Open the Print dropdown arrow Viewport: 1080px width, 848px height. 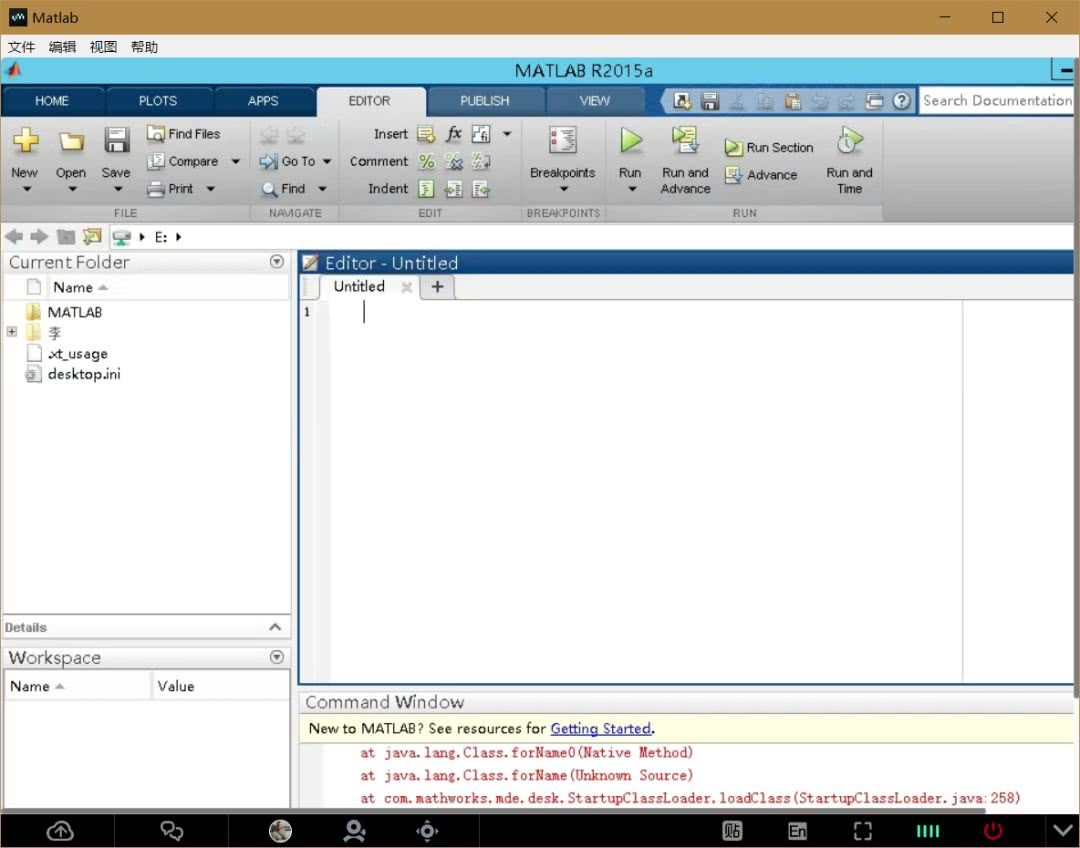tap(211, 189)
